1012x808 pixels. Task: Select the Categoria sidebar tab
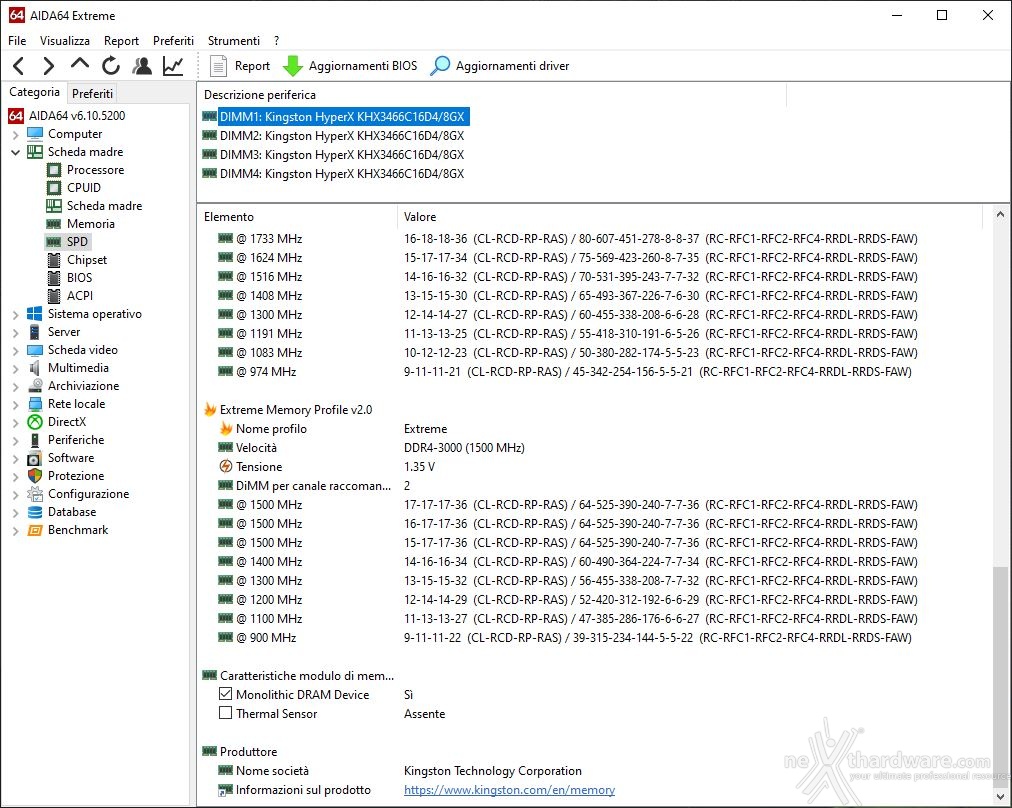click(34, 92)
